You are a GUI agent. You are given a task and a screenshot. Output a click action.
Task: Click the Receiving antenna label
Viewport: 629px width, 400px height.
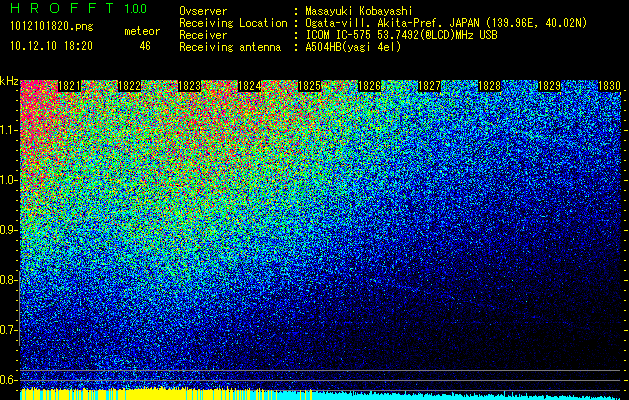tap(230, 47)
